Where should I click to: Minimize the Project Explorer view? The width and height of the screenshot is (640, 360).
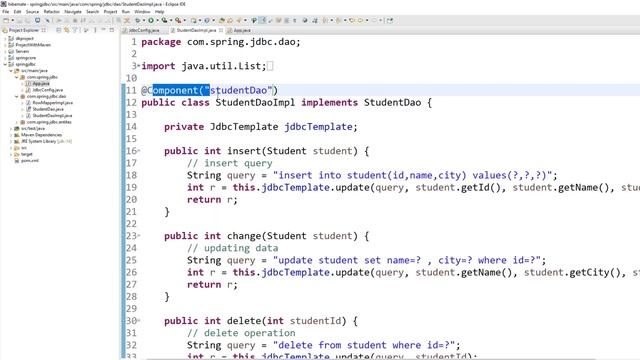103,30
